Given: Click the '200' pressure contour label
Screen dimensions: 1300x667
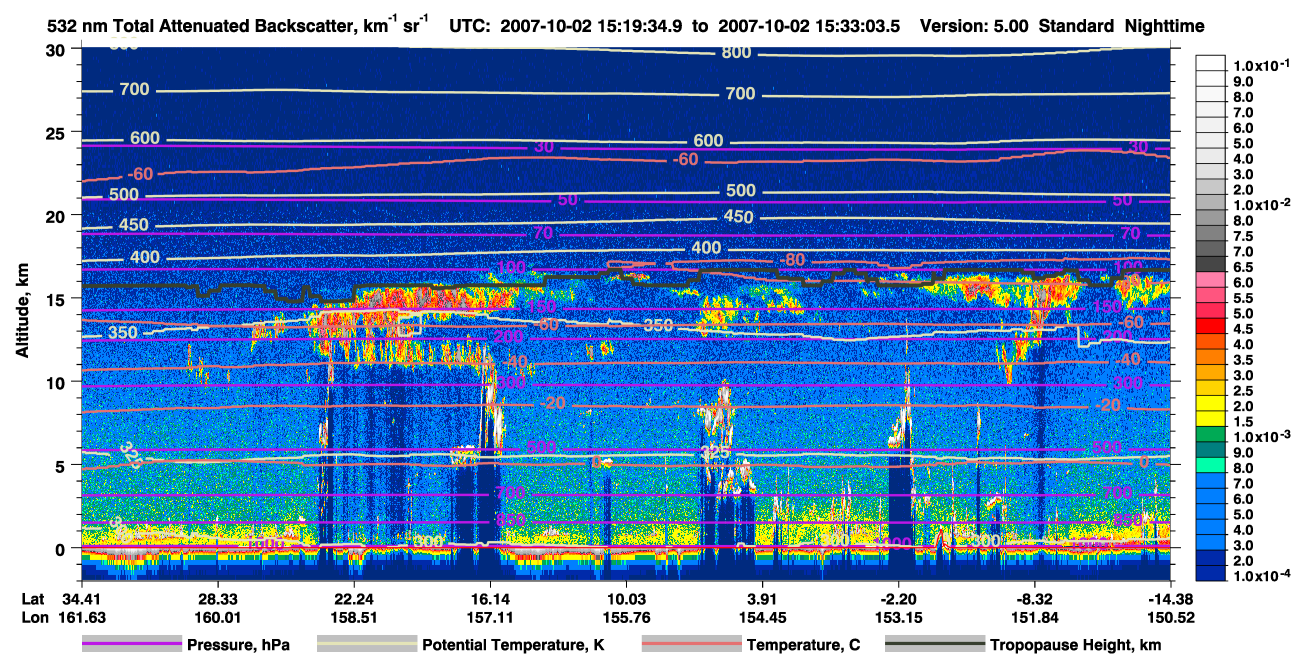Looking at the screenshot, I should point(508,337).
